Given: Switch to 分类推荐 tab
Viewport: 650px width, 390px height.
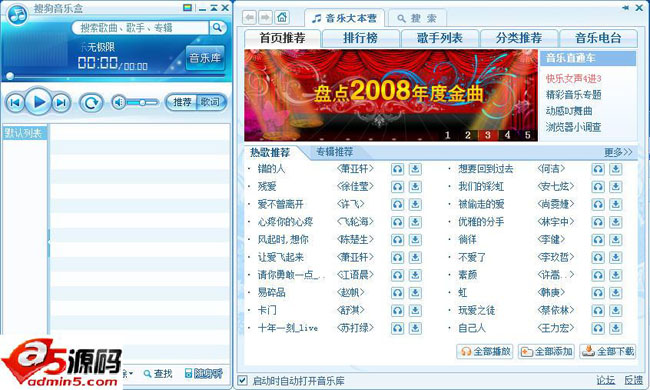Looking at the screenshot, I should [519, 38].
